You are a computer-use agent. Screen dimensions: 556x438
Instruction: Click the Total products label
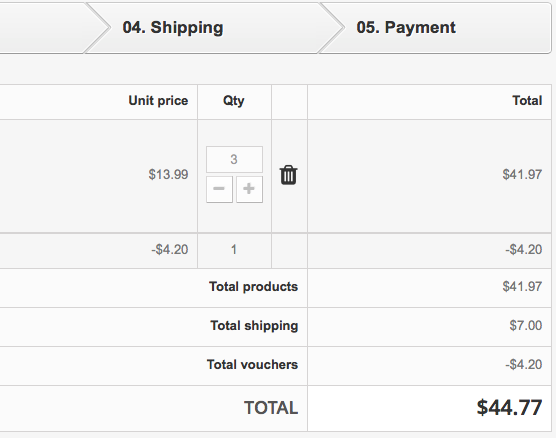point(254,287)
